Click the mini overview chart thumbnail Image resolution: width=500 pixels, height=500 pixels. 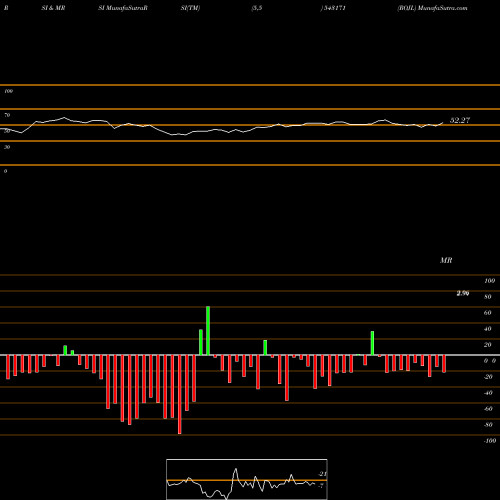pyautogui.click(x=247, y=479)
